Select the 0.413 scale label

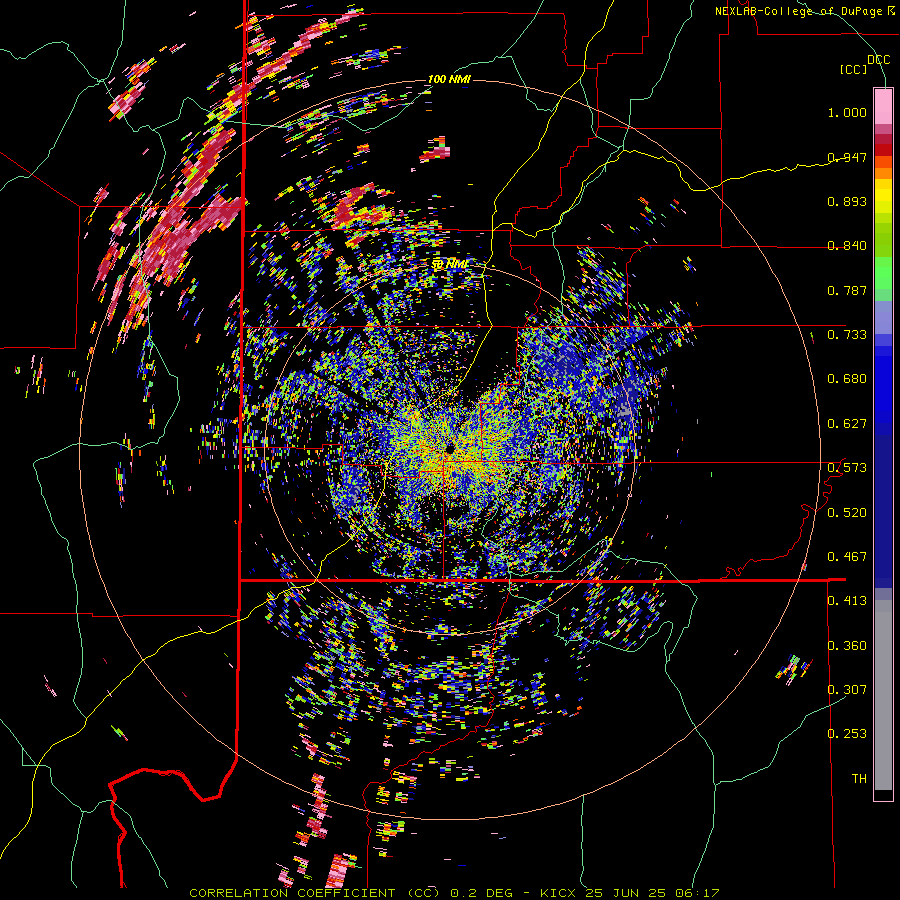tap(847, 601)
